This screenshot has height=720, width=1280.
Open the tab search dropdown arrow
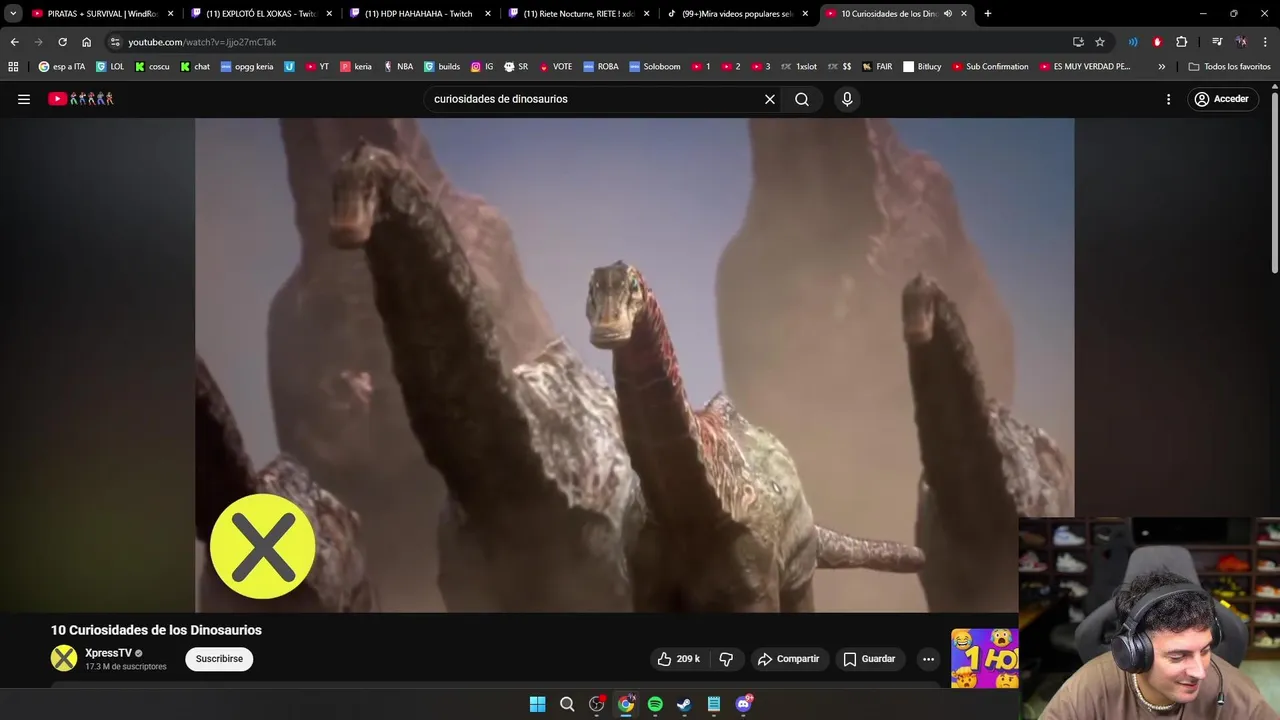point(13,14)
